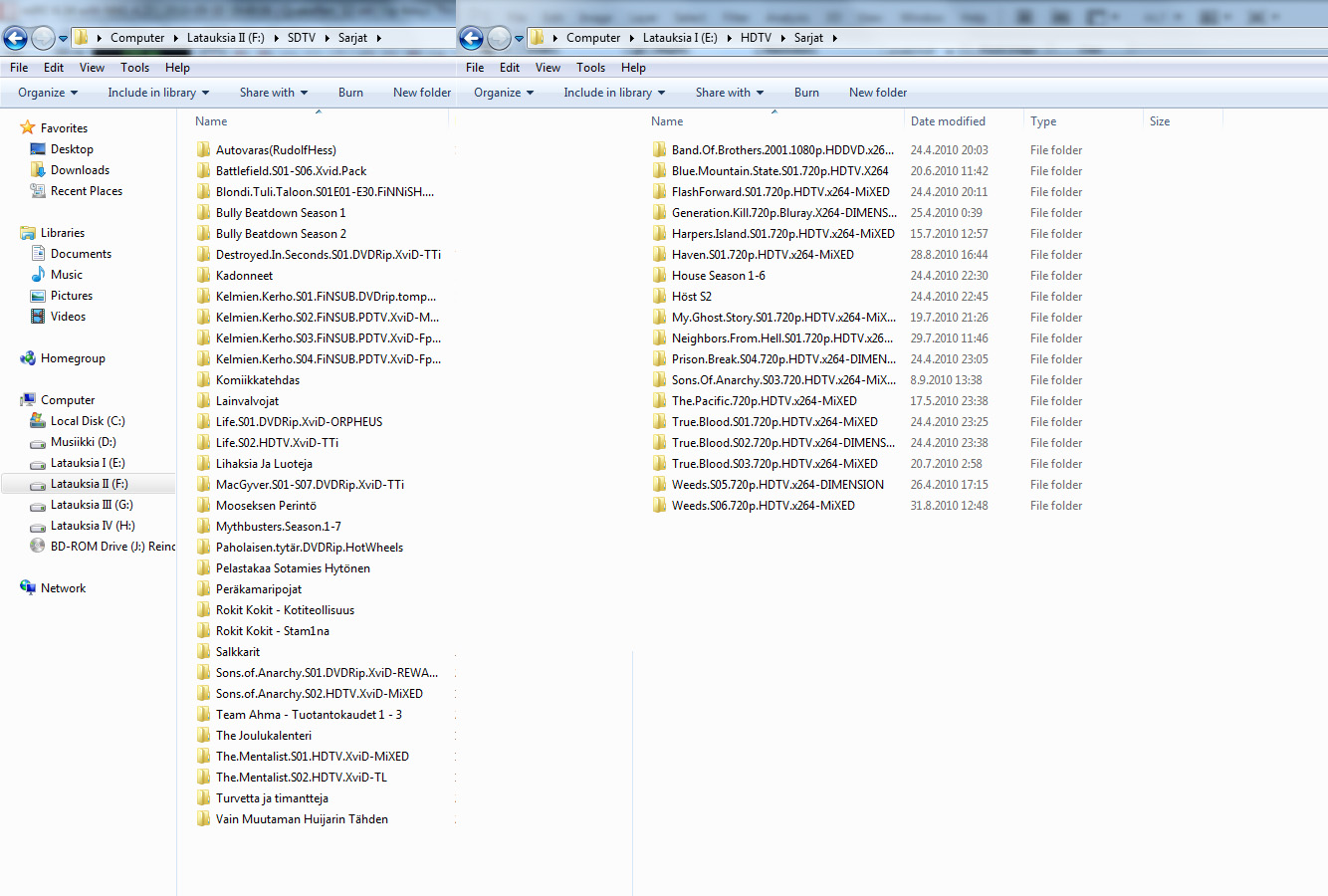Select the Computer icon in the navigation pane
This screenshot has height=896, width=1328.
coord(28,400)
